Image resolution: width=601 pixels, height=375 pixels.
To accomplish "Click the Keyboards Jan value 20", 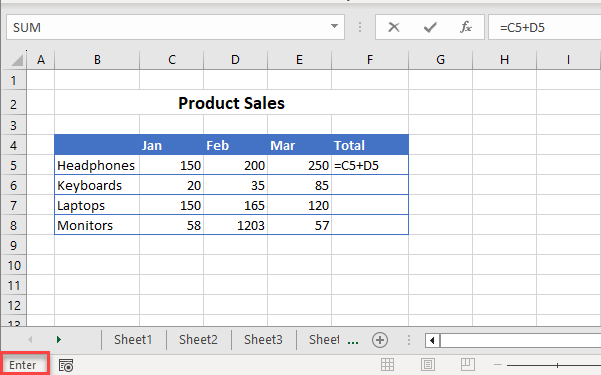I will pos(172,185).
